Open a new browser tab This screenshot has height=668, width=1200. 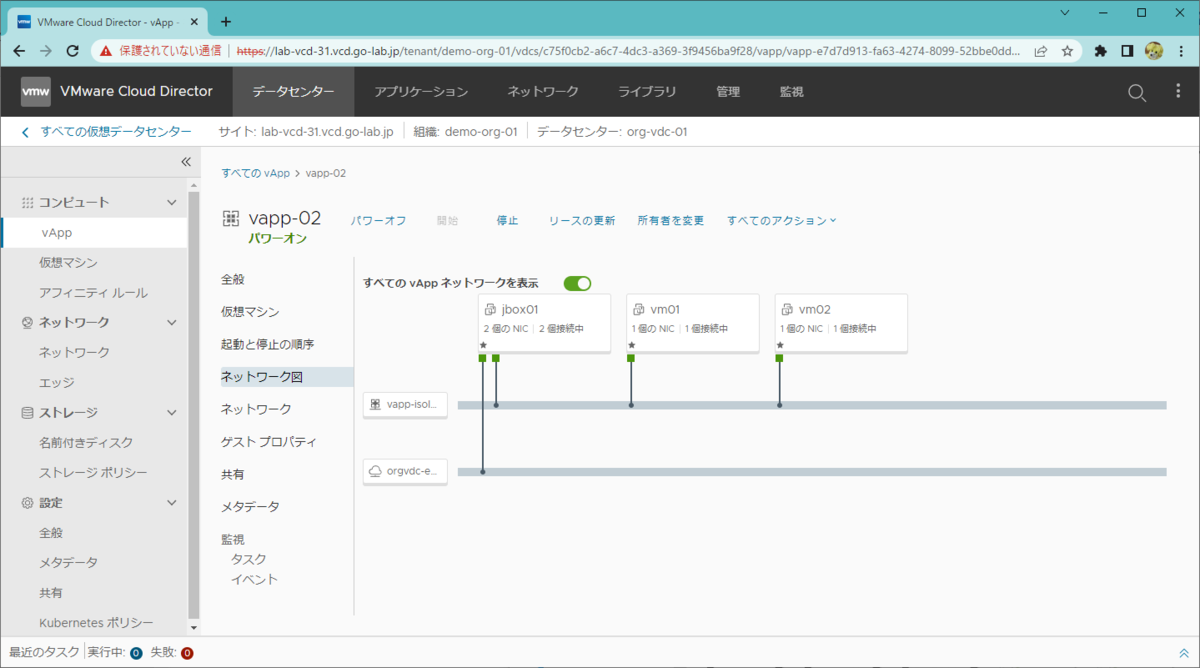[x=226, y=21]
